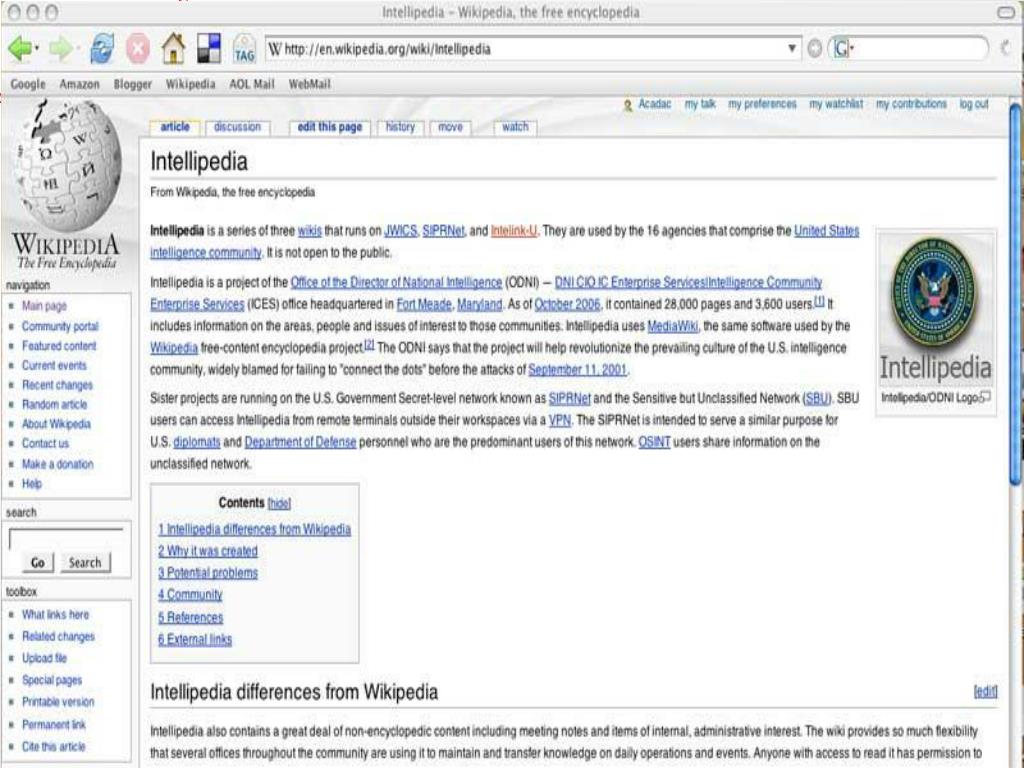Image resolution: width=1024 pixels, height=768 pixels.
Task: Click the red Stop loading icon
Action: 138,48
